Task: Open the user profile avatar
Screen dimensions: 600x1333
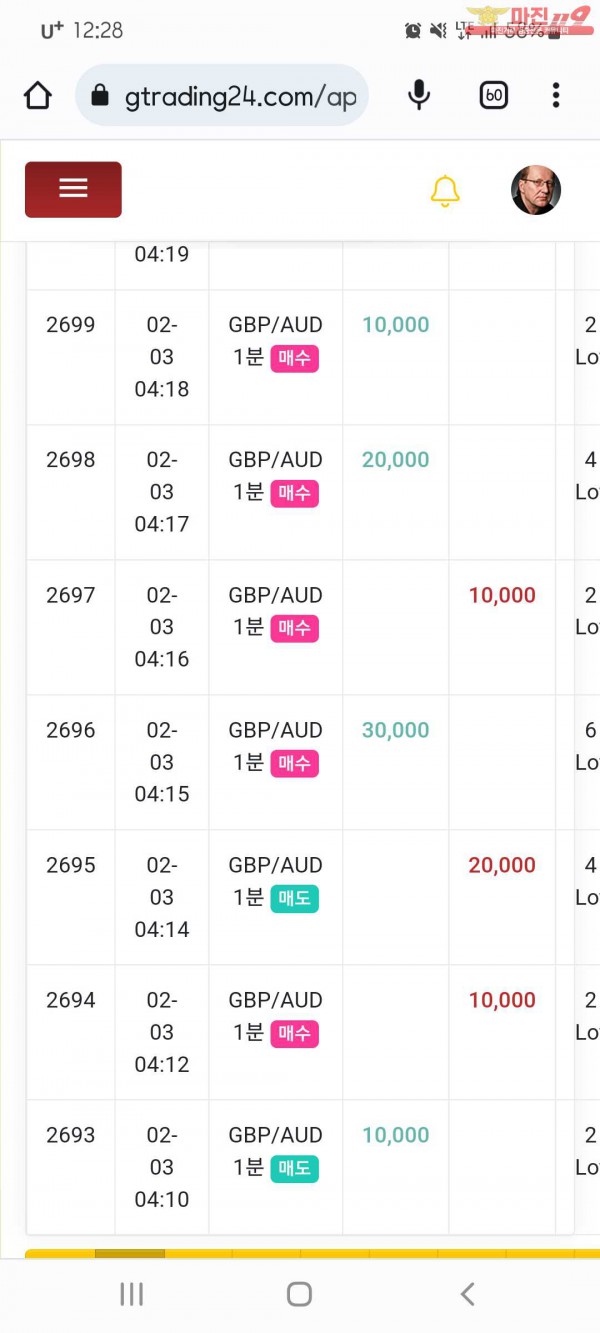Action: coord(536,190)
